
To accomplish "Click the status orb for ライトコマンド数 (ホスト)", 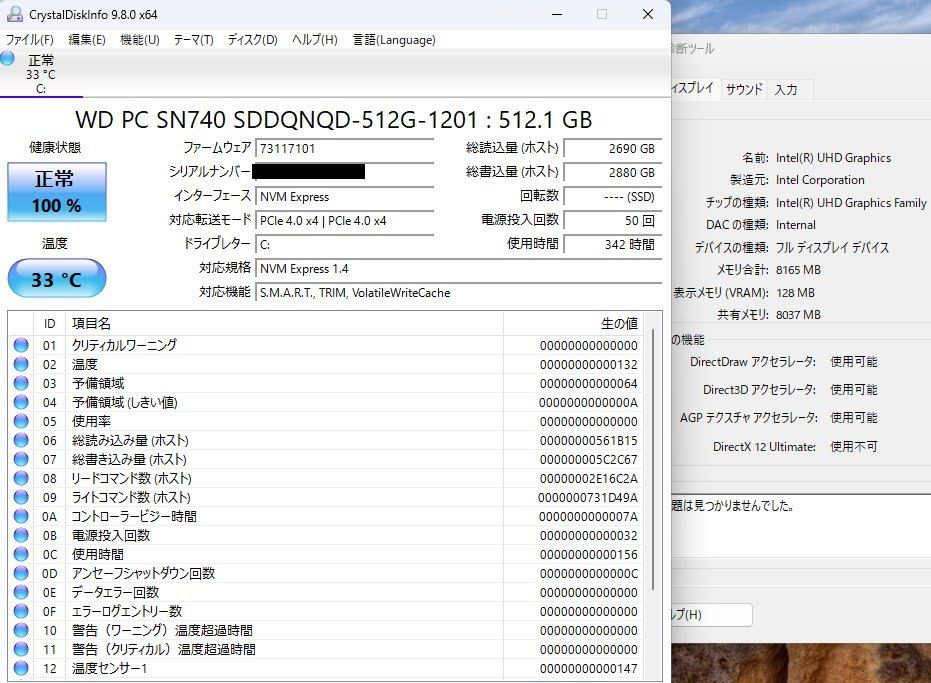I will (21, 497).
